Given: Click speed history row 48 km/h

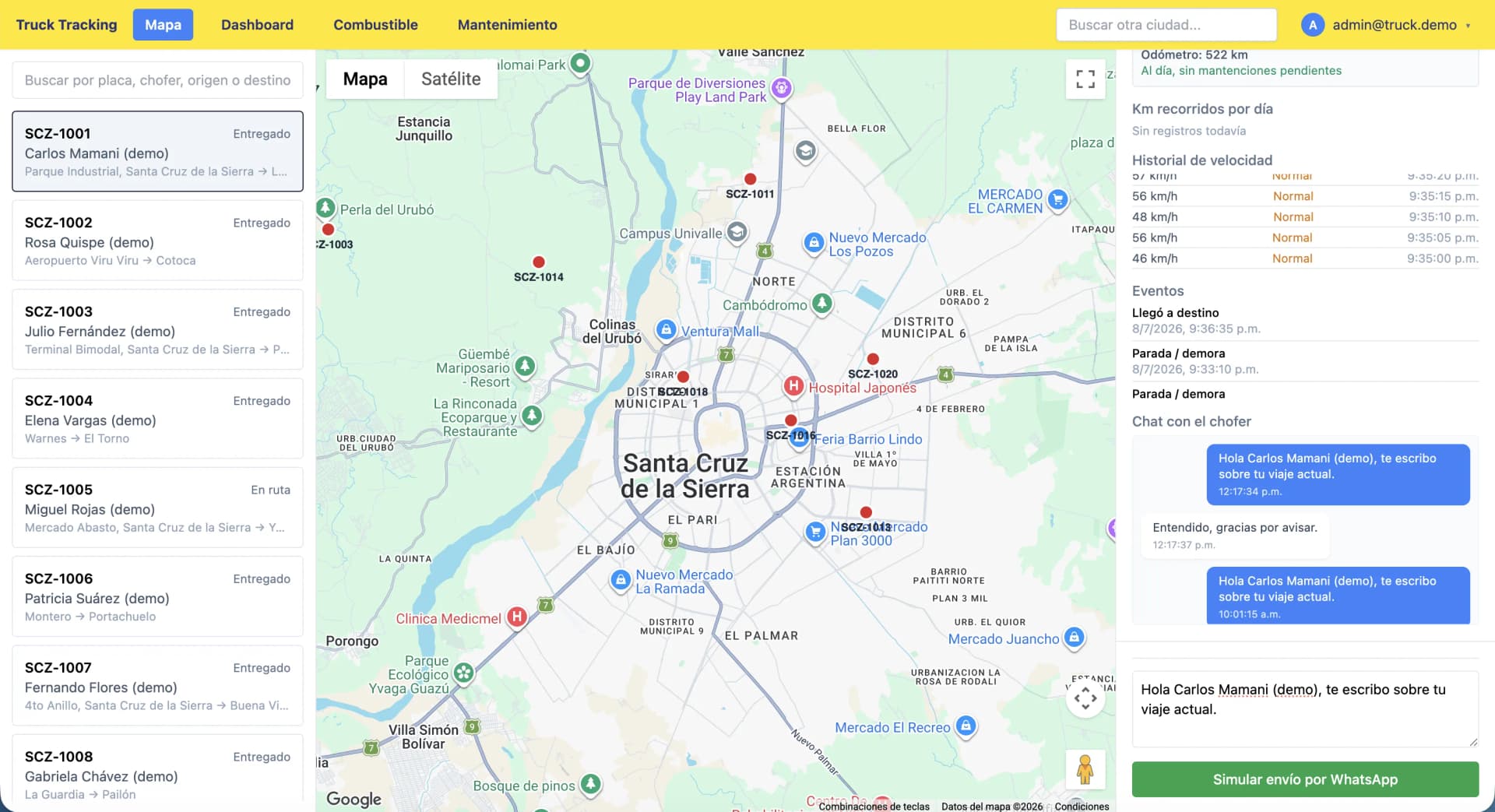Looking at the screenshot, I should [1305, 216].
